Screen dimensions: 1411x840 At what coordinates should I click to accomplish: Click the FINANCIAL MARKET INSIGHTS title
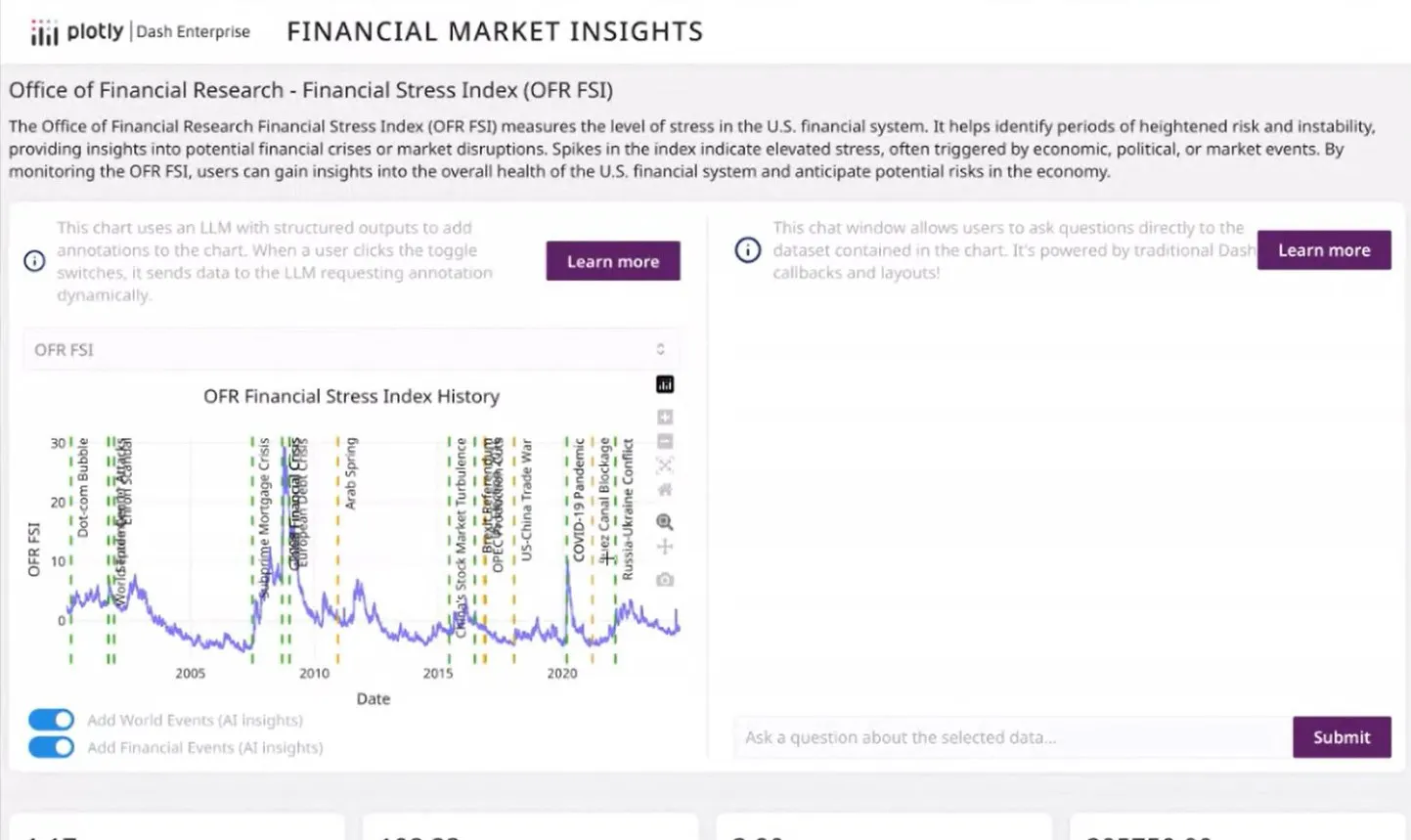pos(495,32)
